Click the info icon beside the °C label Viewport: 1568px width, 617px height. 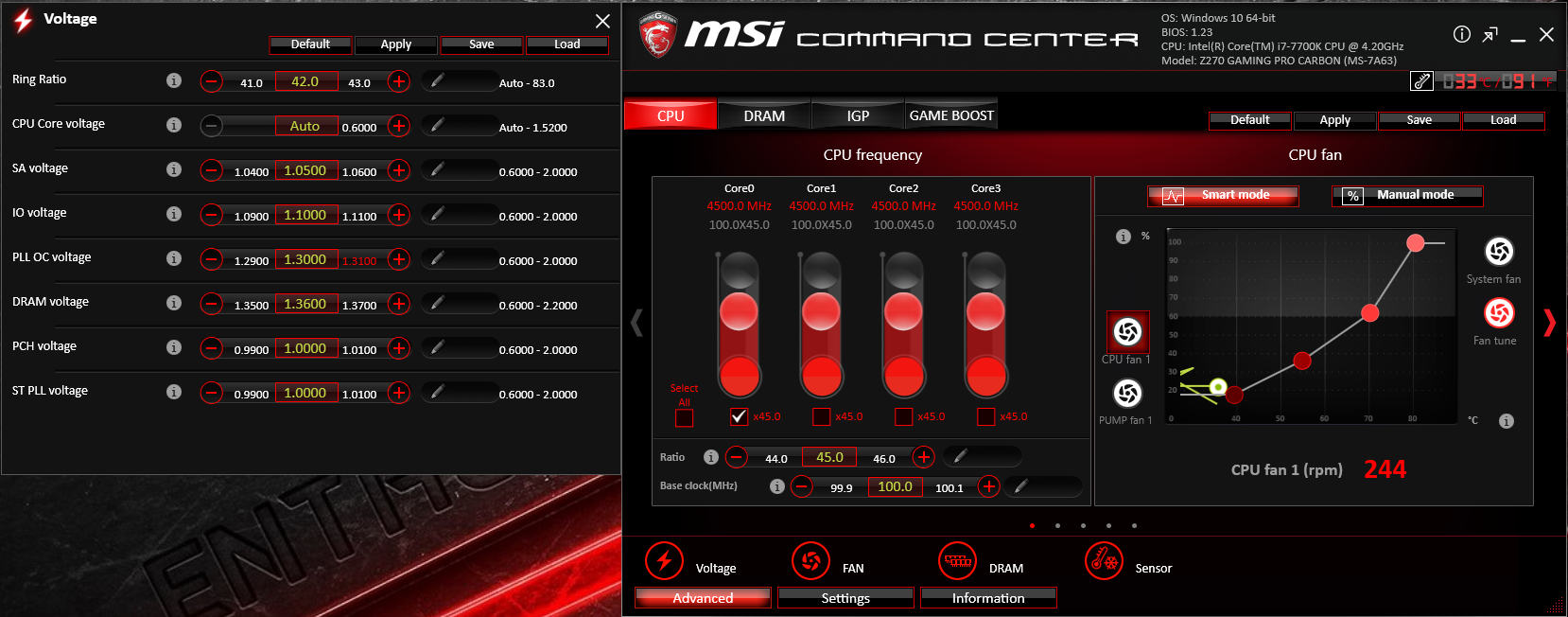pos(1507,421)
